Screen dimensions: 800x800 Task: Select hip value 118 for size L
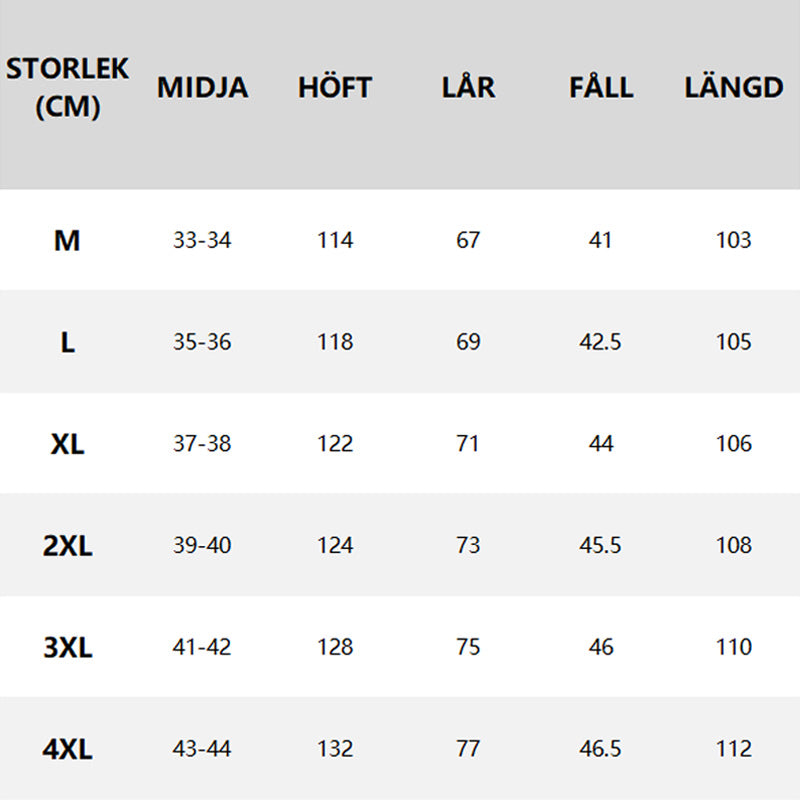tap(335, 342)
